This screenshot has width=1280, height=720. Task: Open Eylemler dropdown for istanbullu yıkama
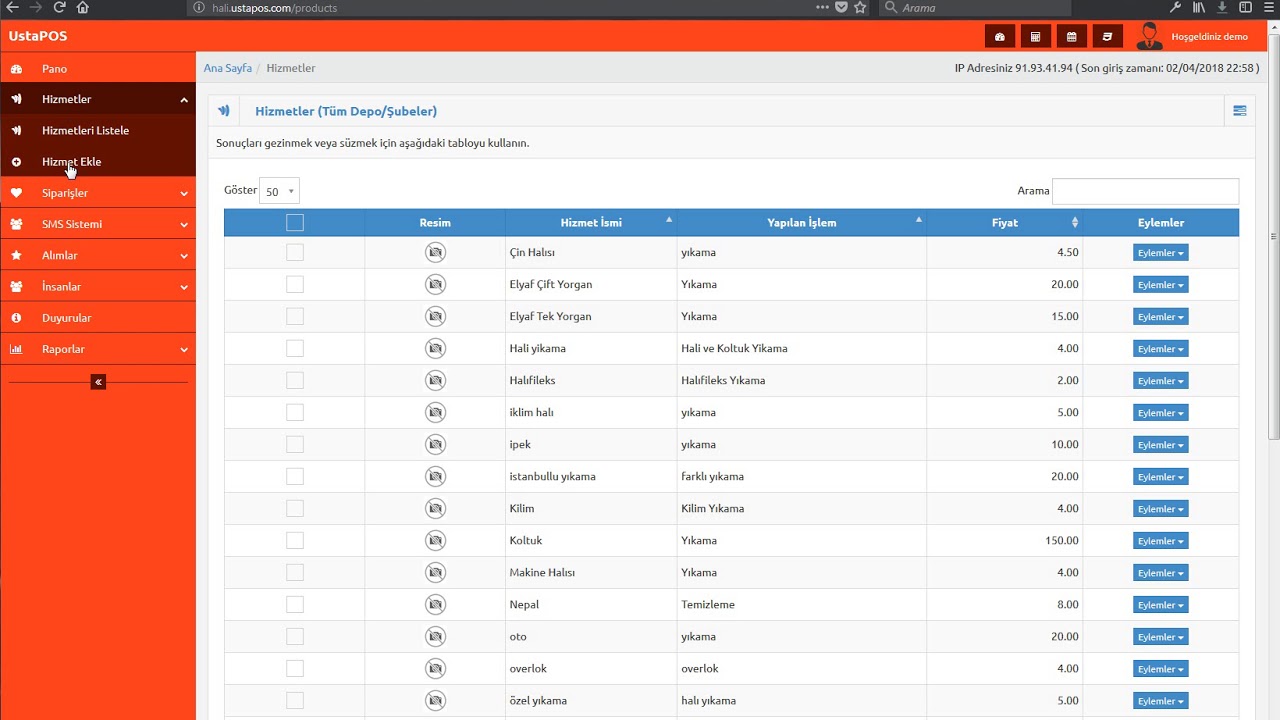pyautogui.click(x=1160, y=477)
